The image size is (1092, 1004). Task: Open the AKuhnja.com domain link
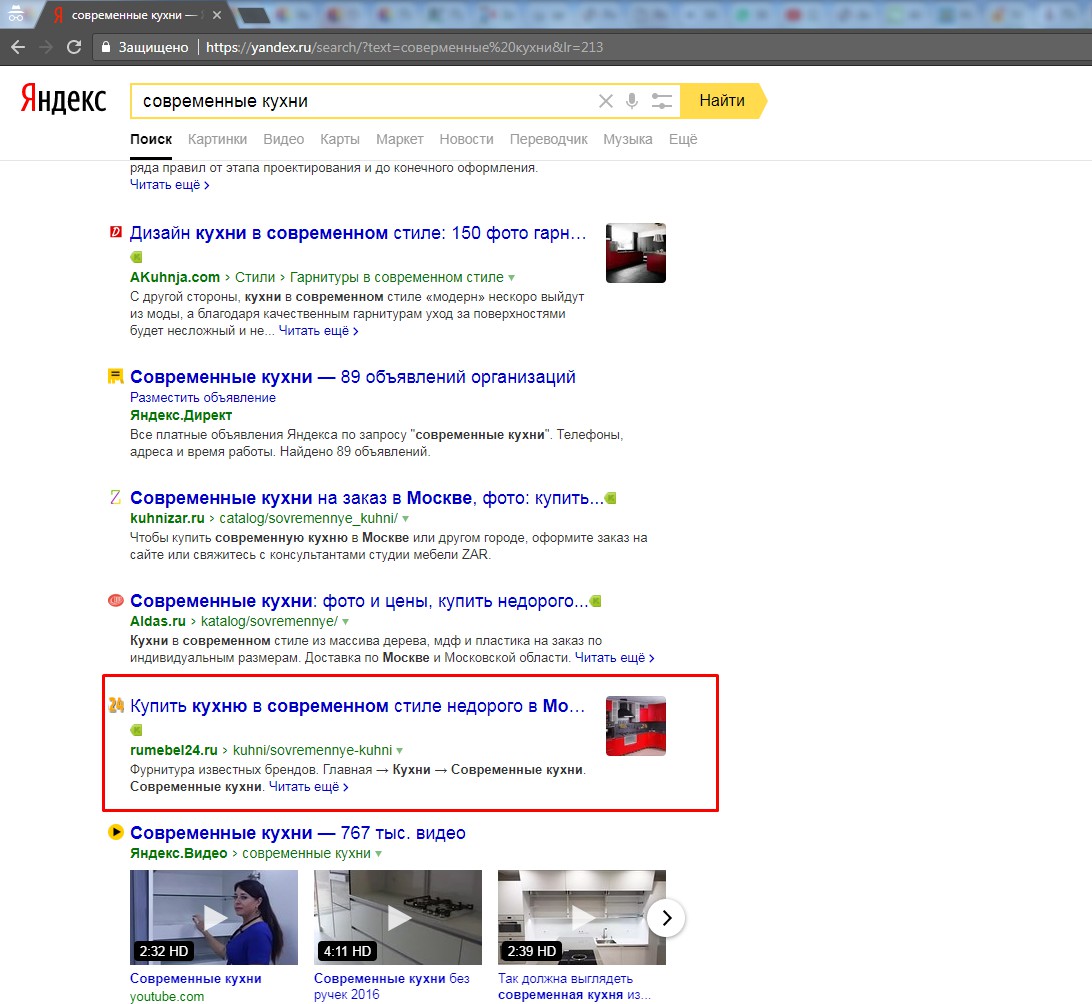175,277
